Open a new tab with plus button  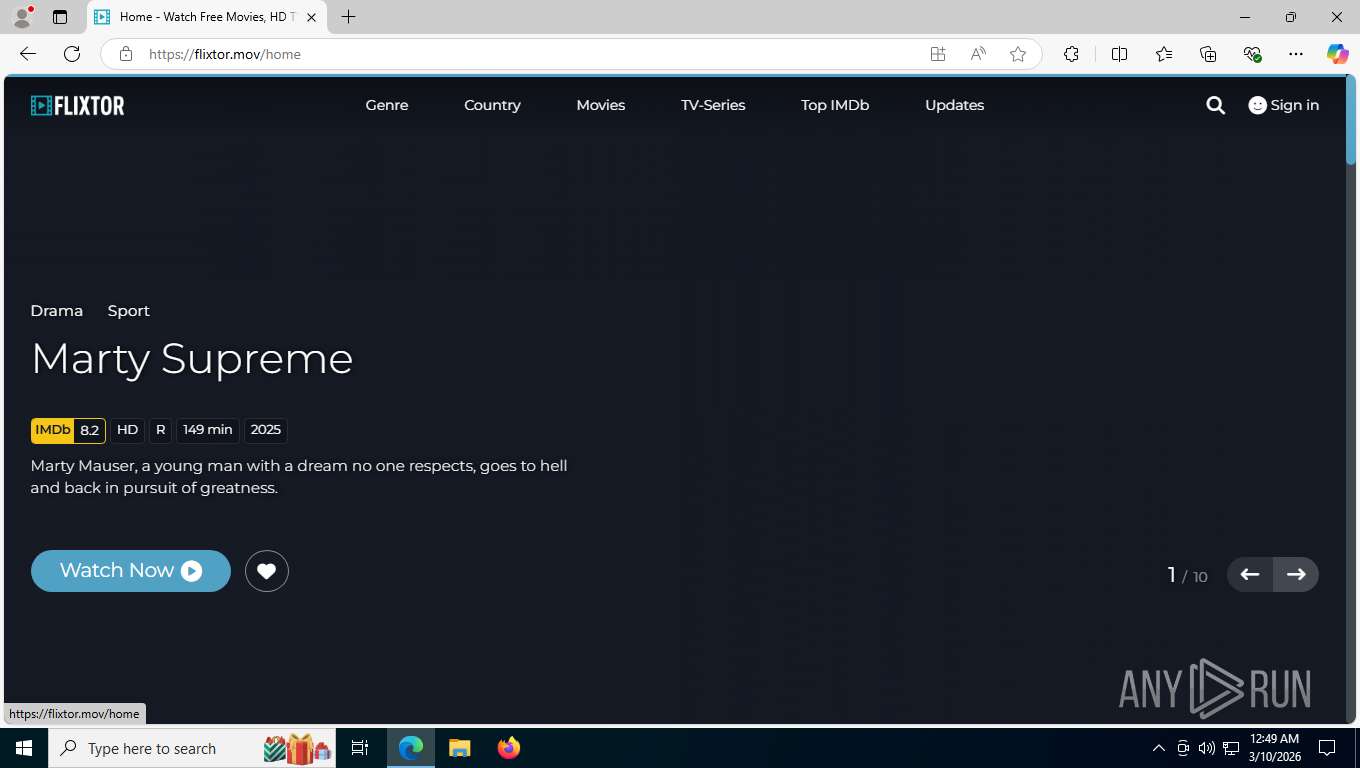click(x=348, y=17)
